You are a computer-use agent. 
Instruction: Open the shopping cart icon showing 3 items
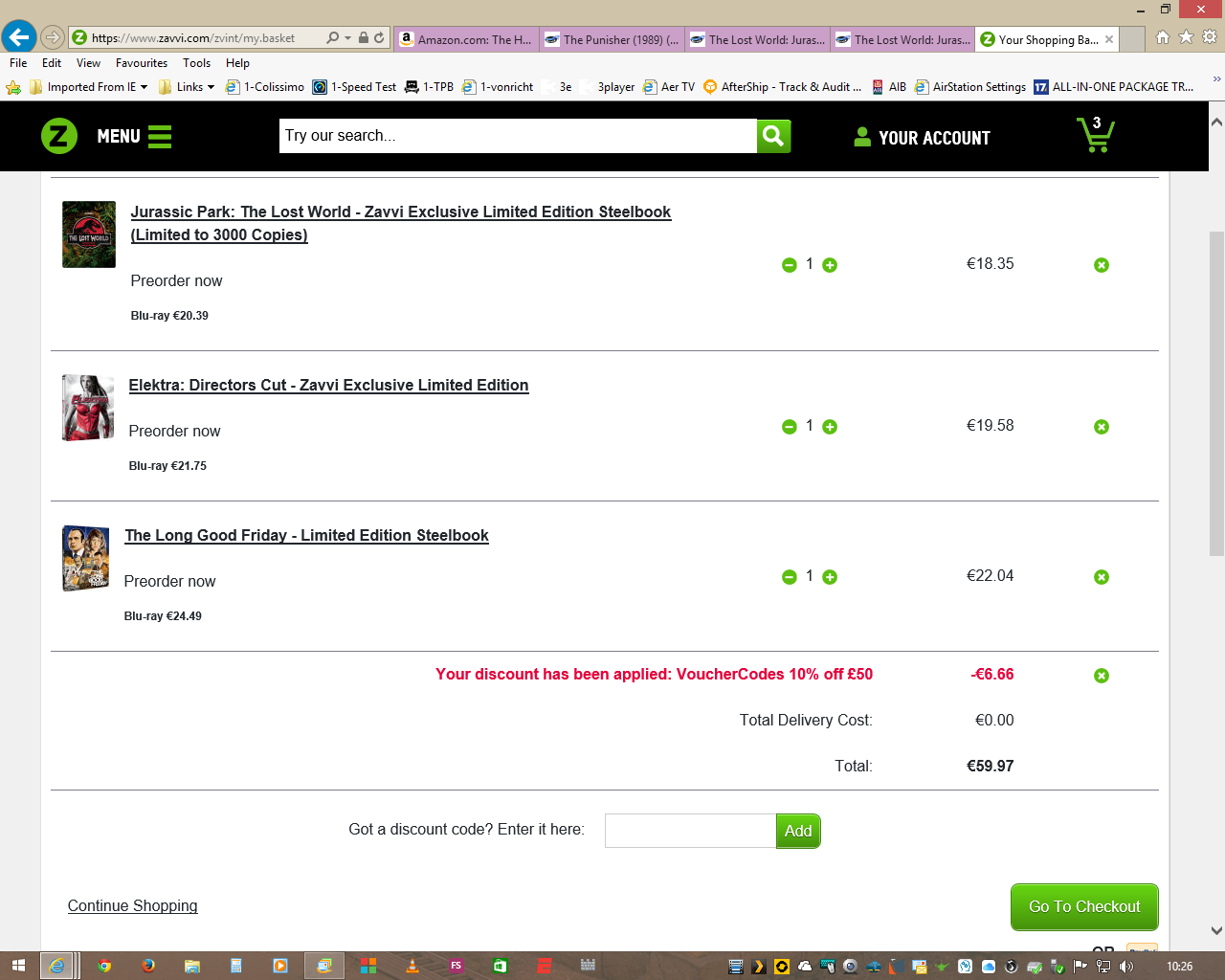pos(1095,135)
